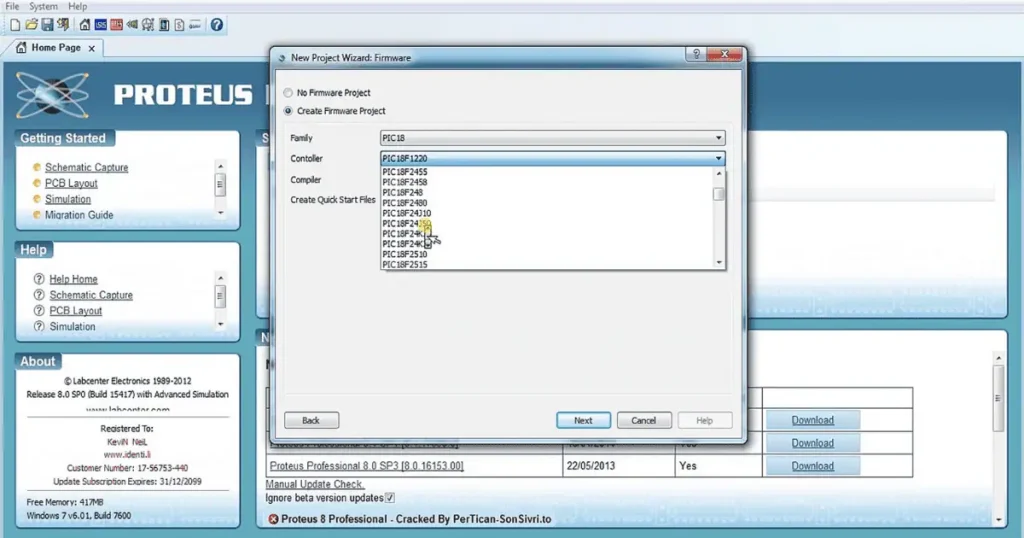The height and width of the screenshot is (538, 1024).
Task: Open ARES PCB Layout from toolbar
Action: point(116,25)
